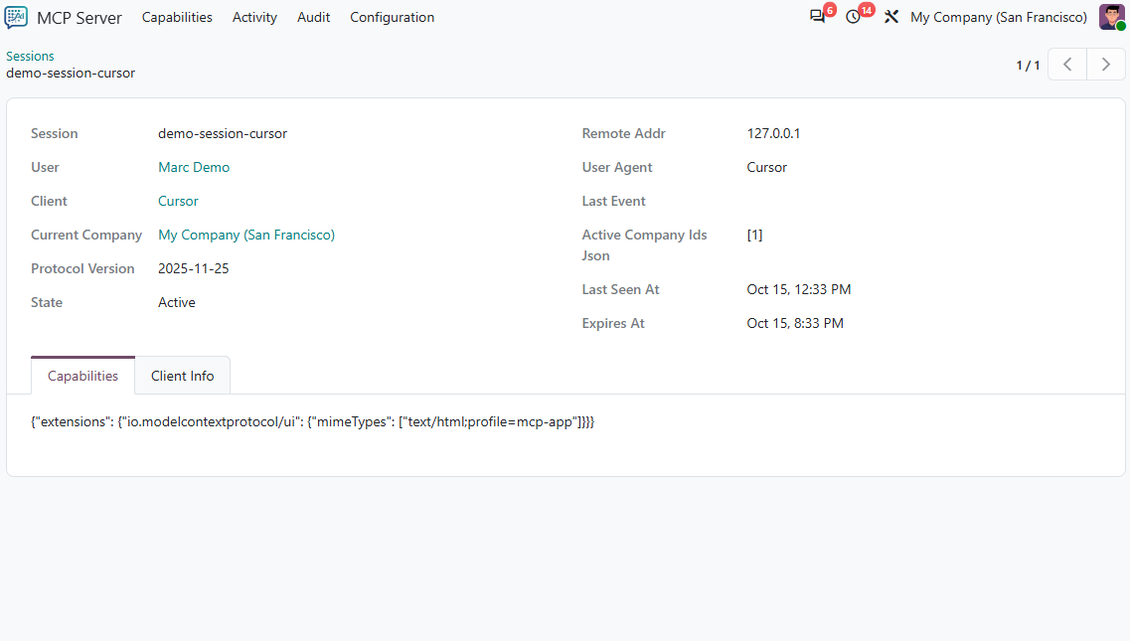The image size is (1130, 641).
Task: Open the user avatar menu
Action: 1111,17
